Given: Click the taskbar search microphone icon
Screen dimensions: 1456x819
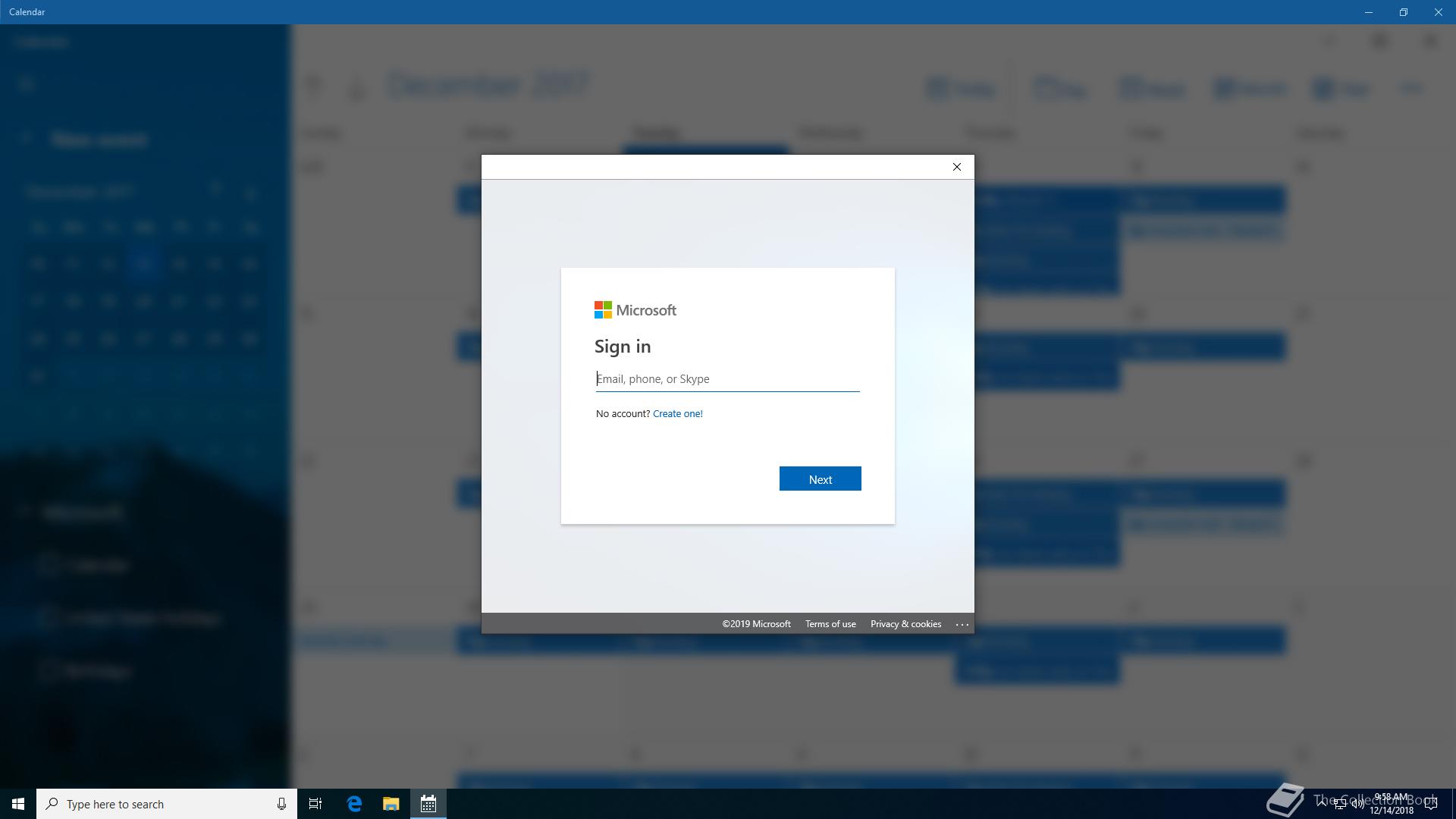Looking at the screenshot, I should pyautogui.click(x=281, y=804).
